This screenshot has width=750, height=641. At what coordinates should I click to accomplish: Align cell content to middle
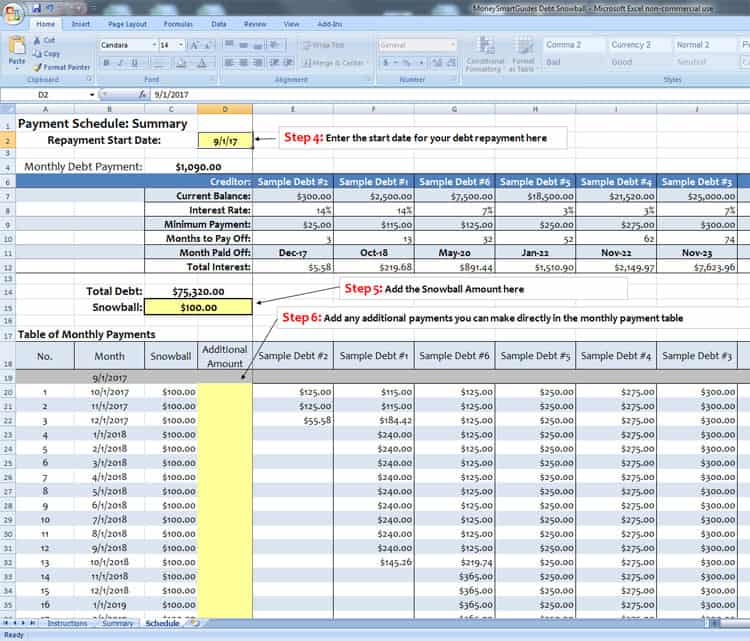243,45
